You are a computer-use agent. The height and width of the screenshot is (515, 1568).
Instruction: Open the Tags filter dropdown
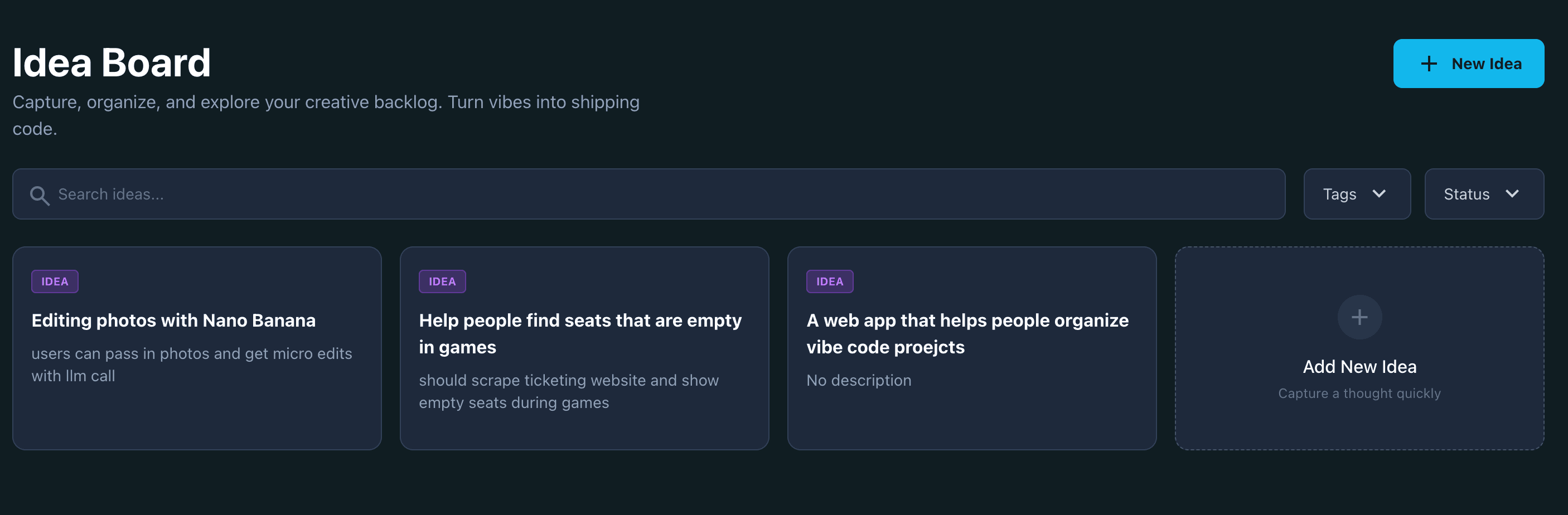(1357, 194)
